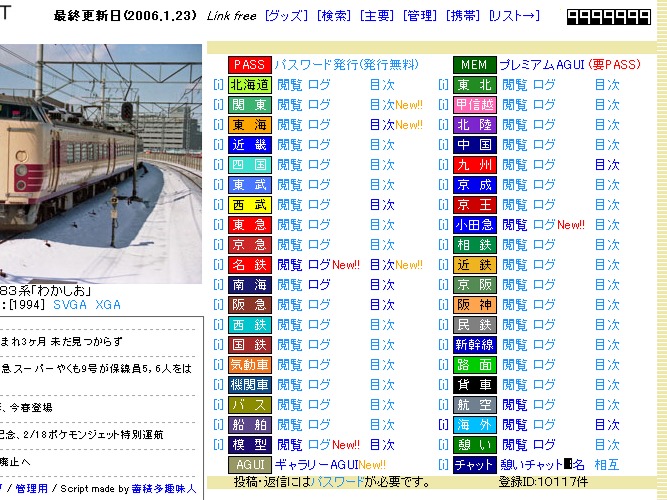The image size is (667, 500).
Task: Open the 航空 category badge
Action: coord(474,405)
